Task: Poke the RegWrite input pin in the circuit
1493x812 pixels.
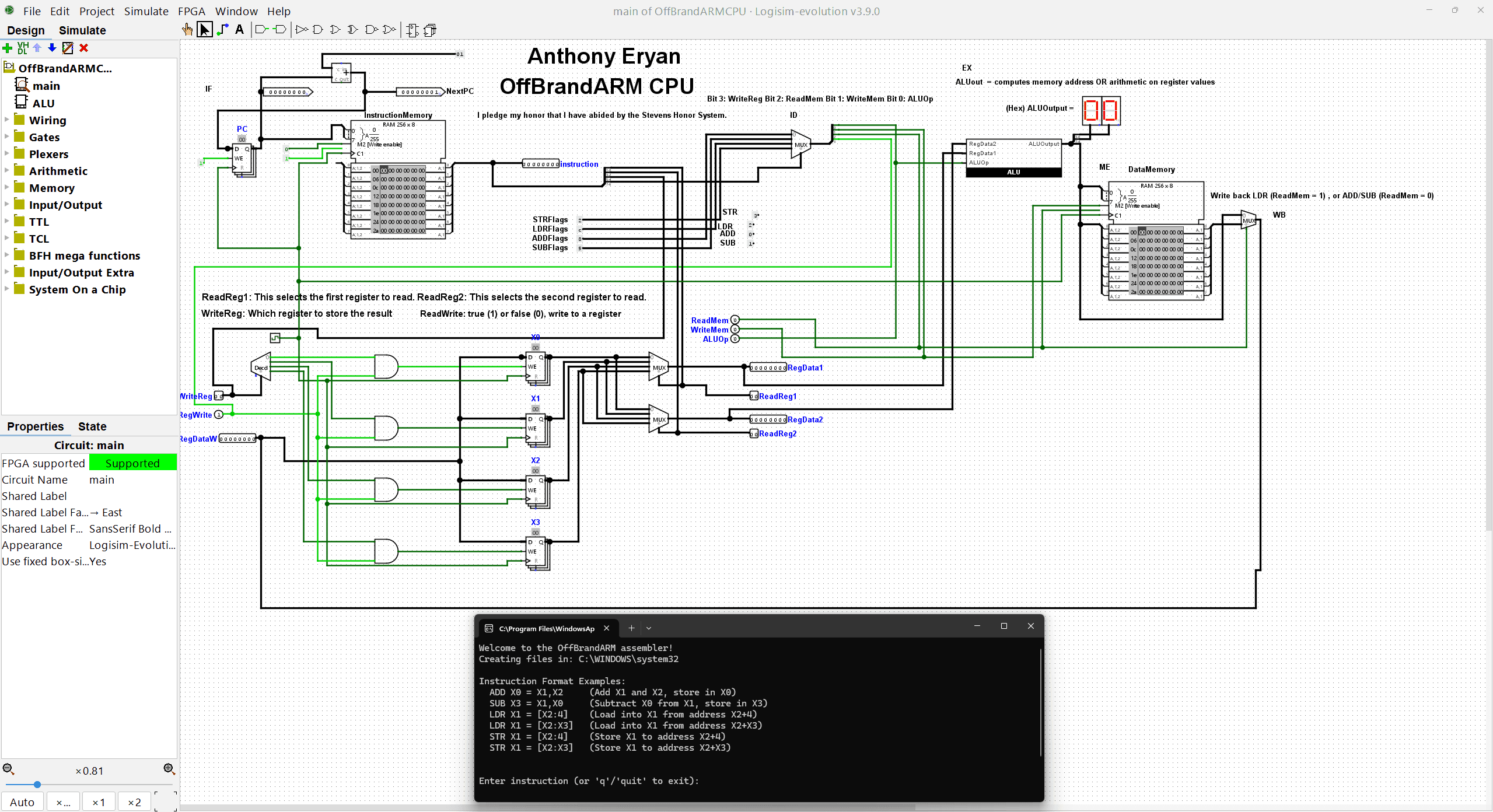Action: [219, 414]
